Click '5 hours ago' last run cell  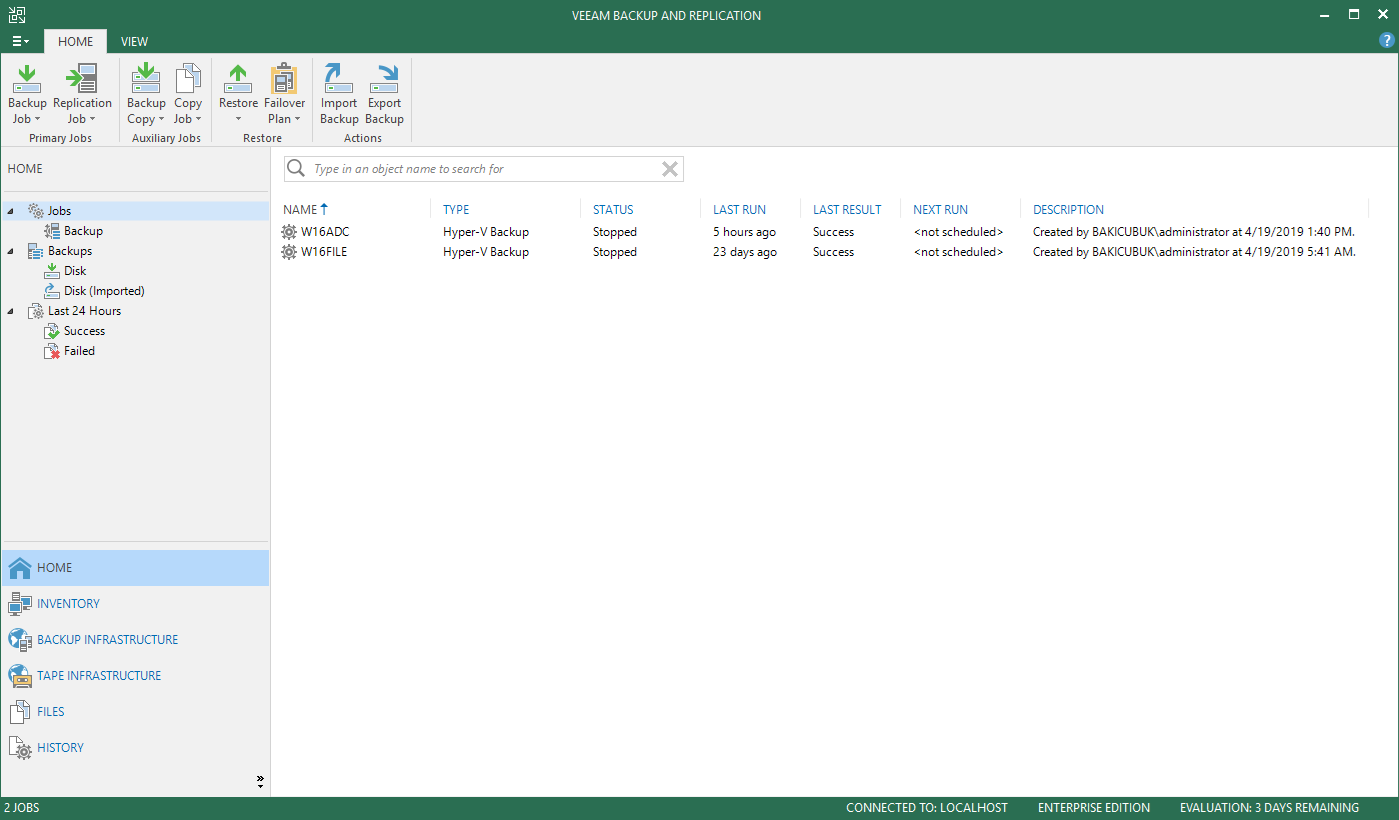[744, 232]
